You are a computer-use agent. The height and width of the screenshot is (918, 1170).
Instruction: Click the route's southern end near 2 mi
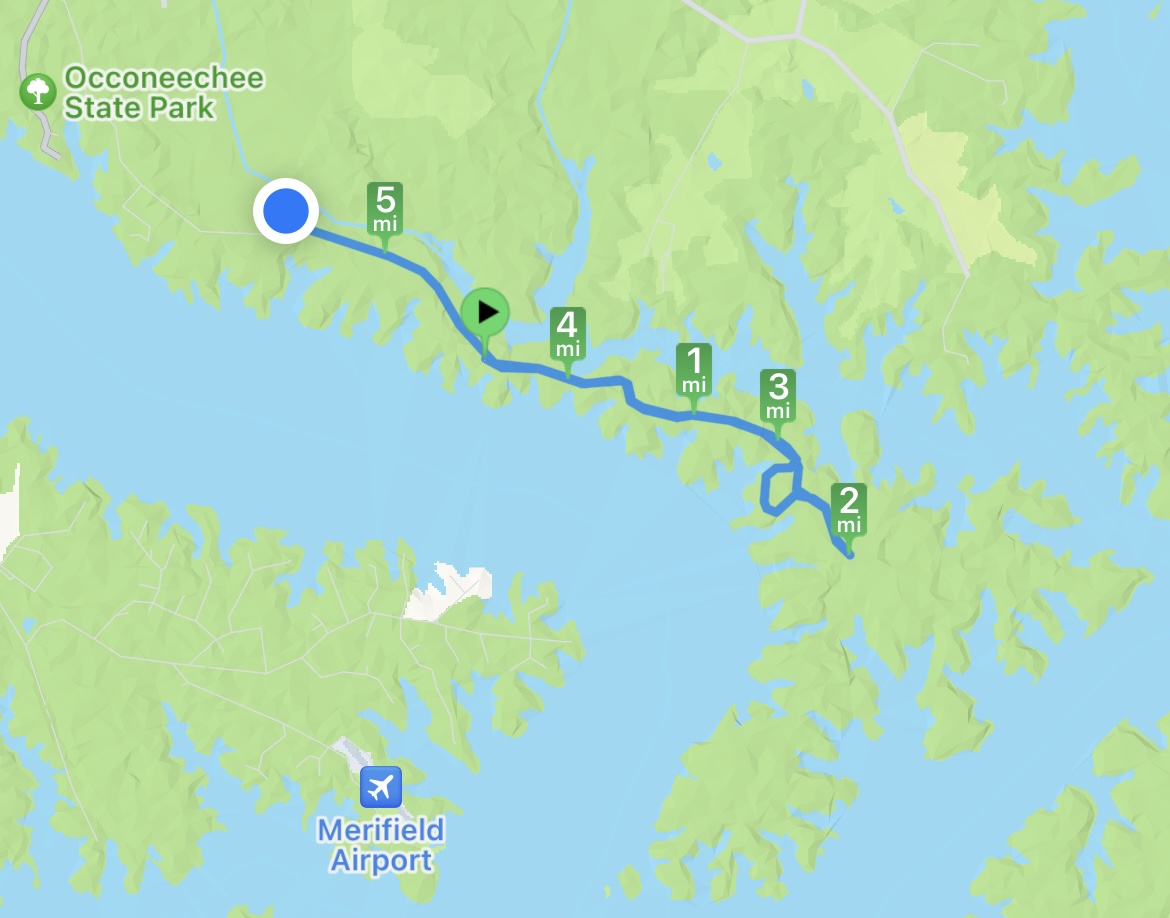pyautogui.click(x=849, y=555)
